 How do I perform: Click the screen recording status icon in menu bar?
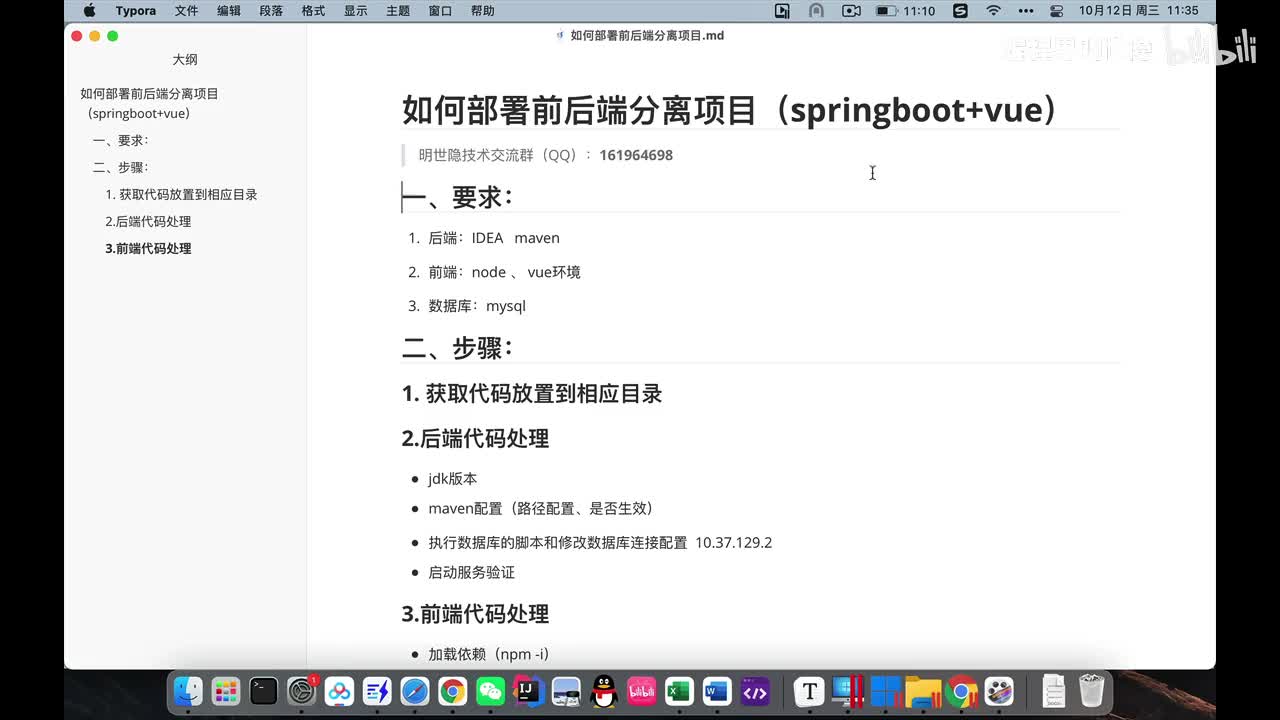782,11
